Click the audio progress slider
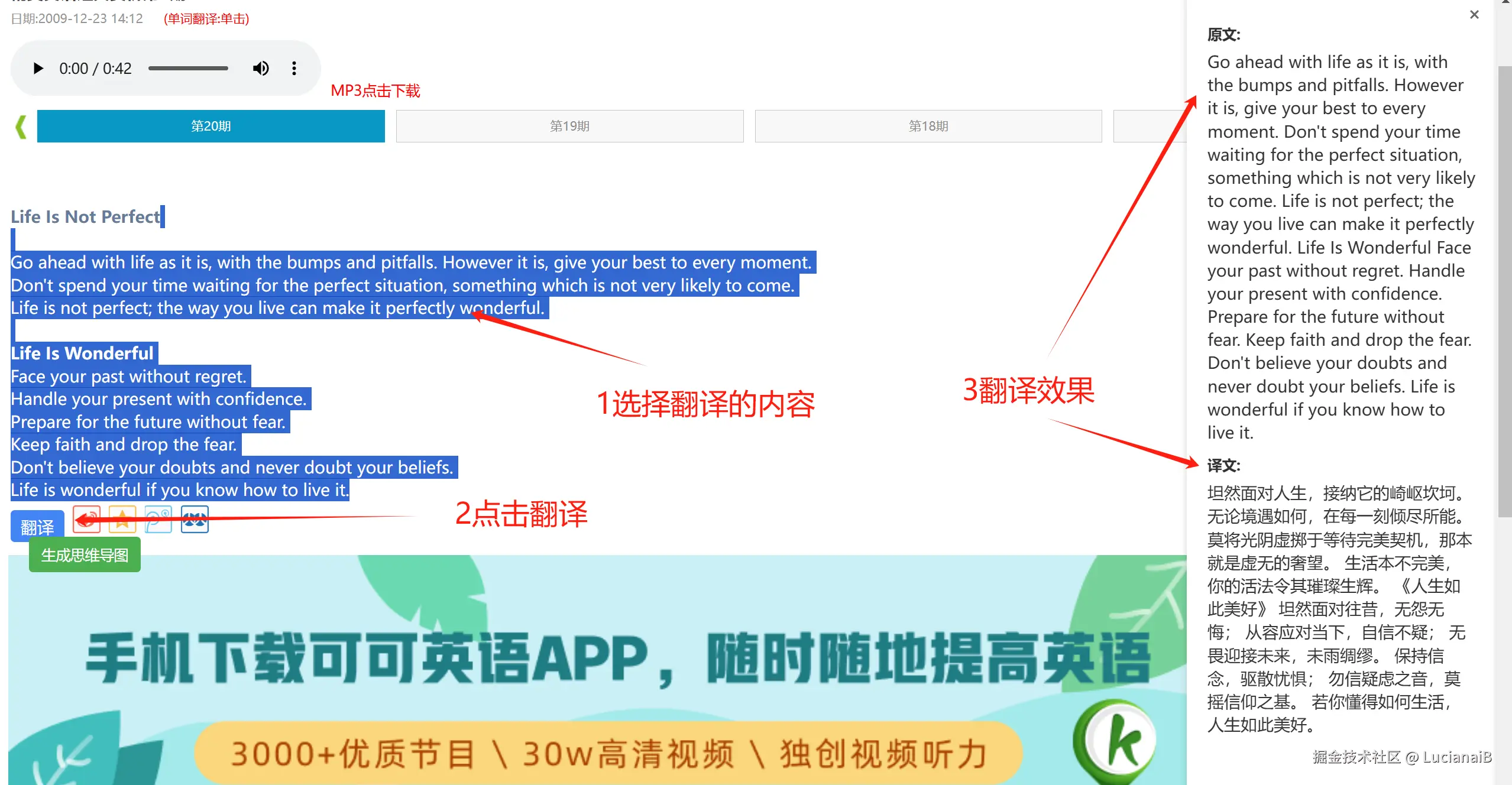Viewport: 1512px width, 785px height. [188, 69]
